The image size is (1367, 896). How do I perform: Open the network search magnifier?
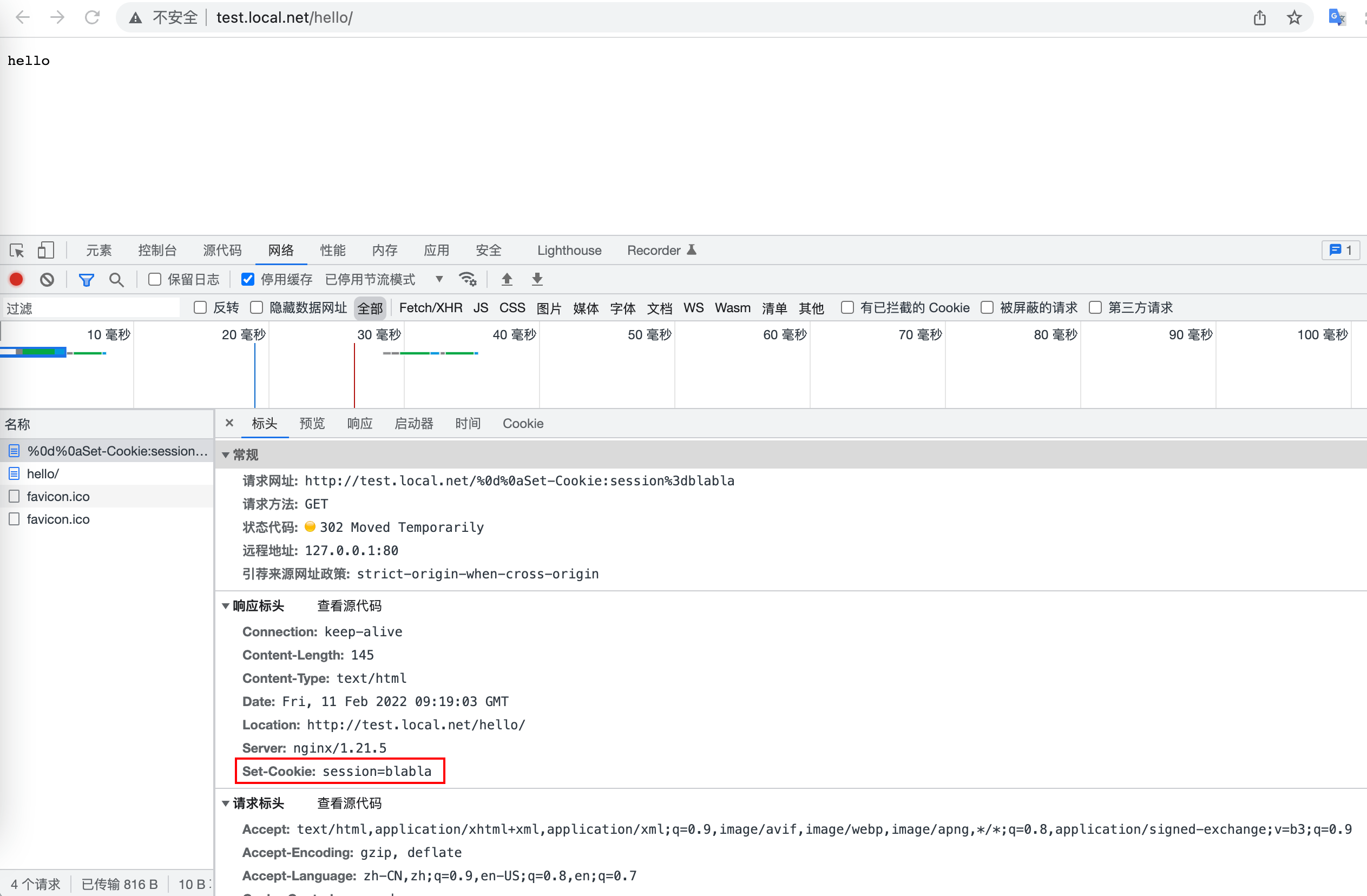pyautogui.click(x=116, y=280)
